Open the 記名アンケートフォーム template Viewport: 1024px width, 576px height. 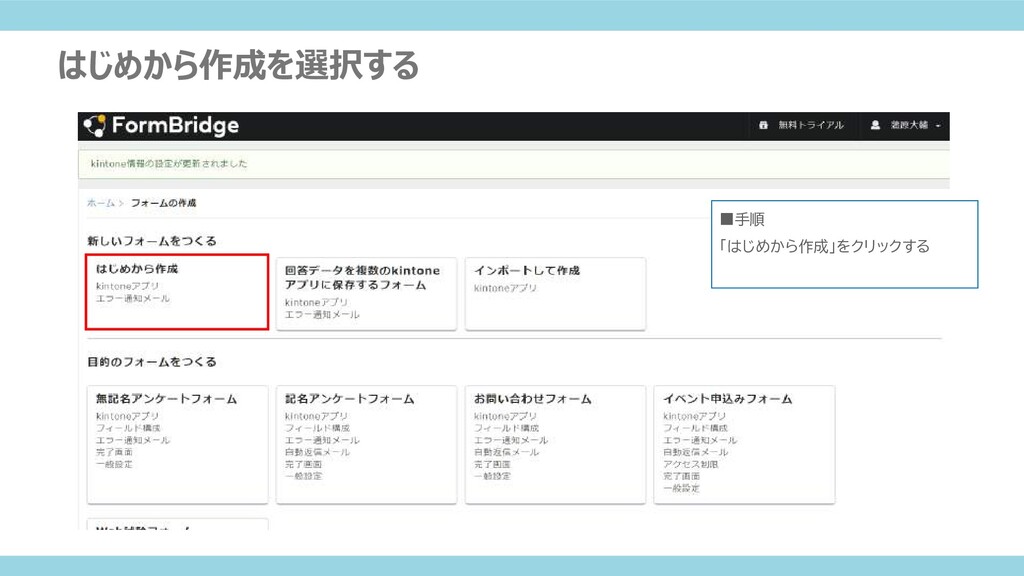(366, 444)
